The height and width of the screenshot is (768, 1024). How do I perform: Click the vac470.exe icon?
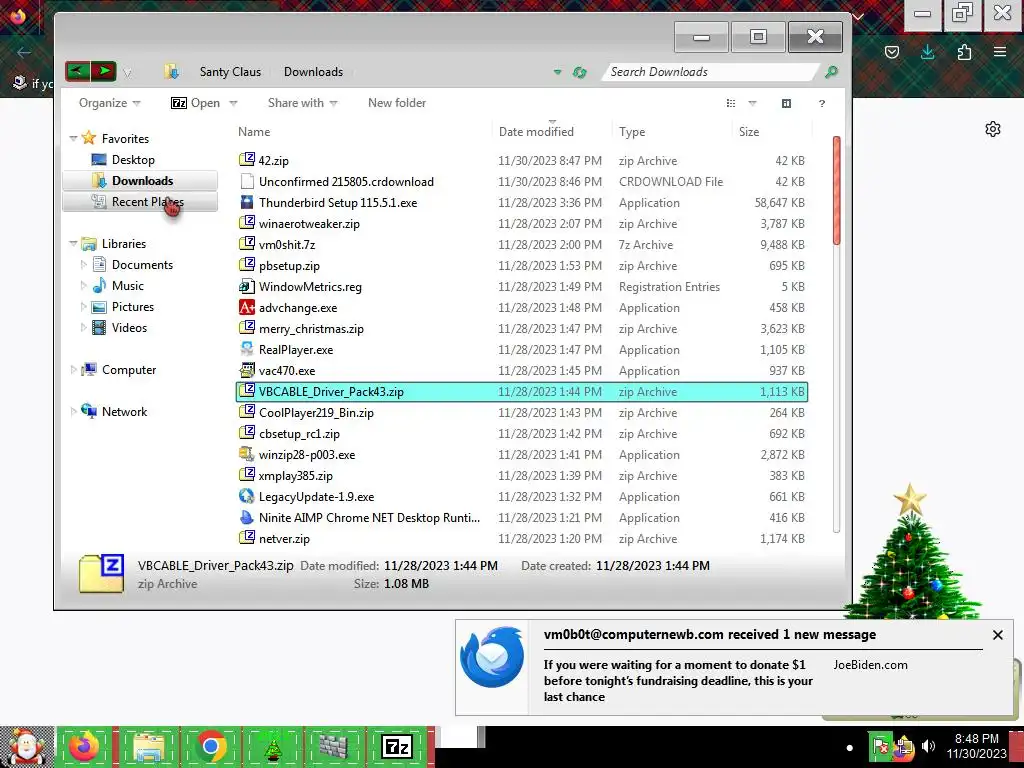[247, 370]
